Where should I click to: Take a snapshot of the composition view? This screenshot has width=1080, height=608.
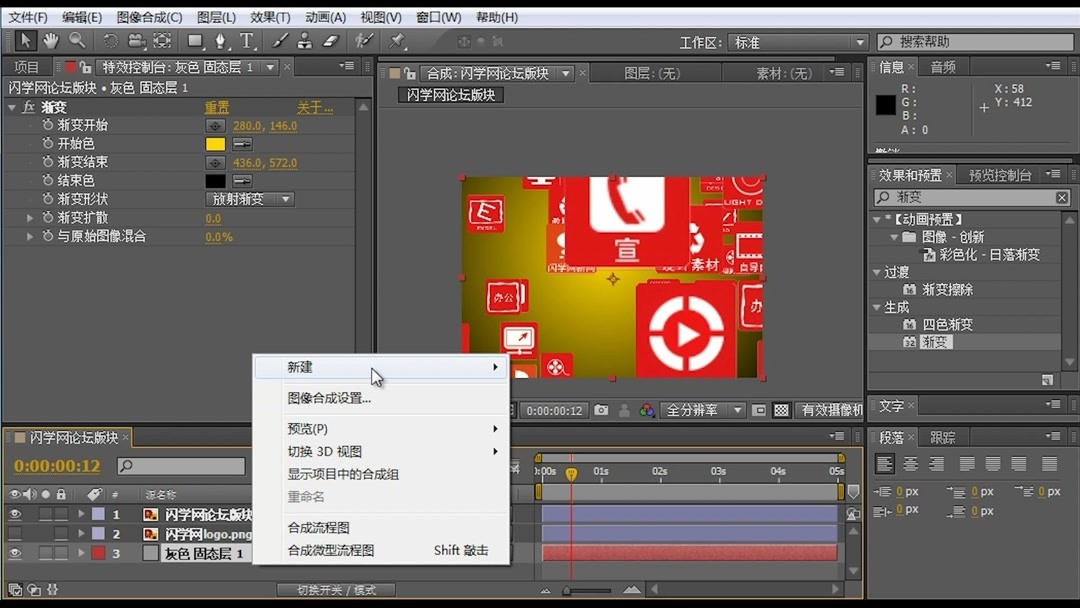tap(601, 408)
